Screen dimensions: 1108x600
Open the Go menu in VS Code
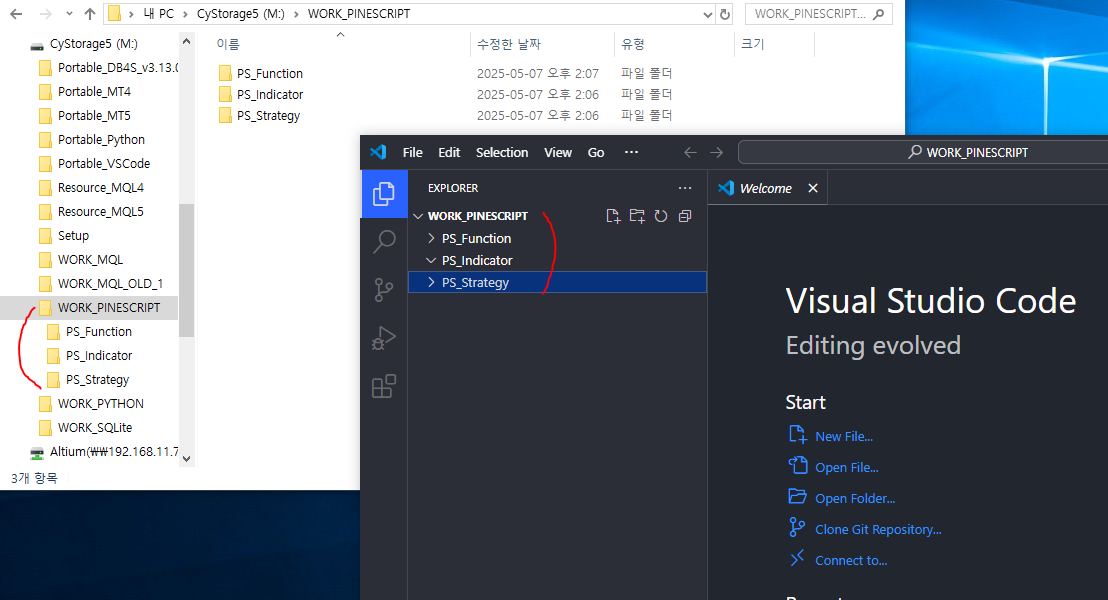point(596,153)
